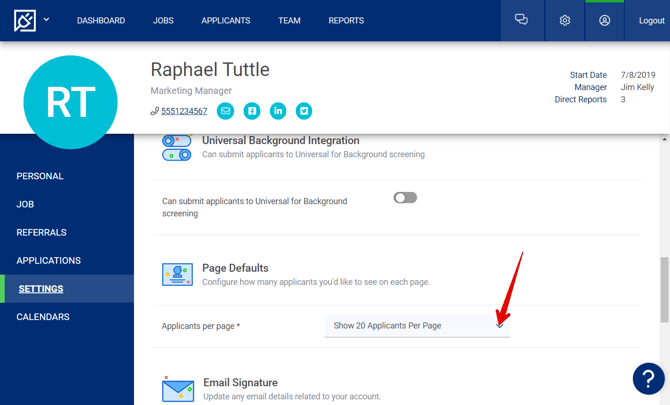
Task: Click the user account icon in top bar
Action: pos(604,20)
